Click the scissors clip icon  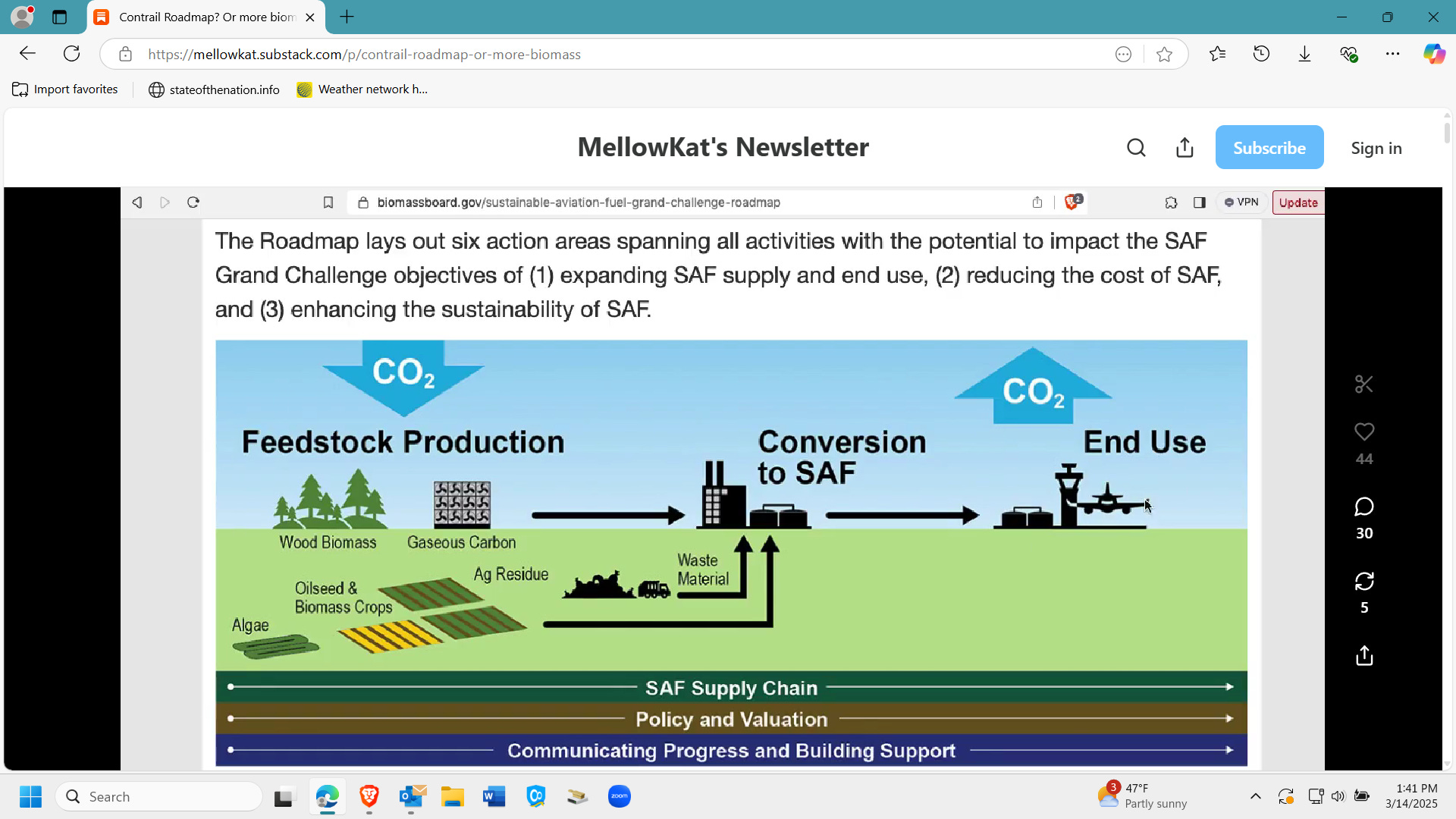click(x=1364, y=384)
